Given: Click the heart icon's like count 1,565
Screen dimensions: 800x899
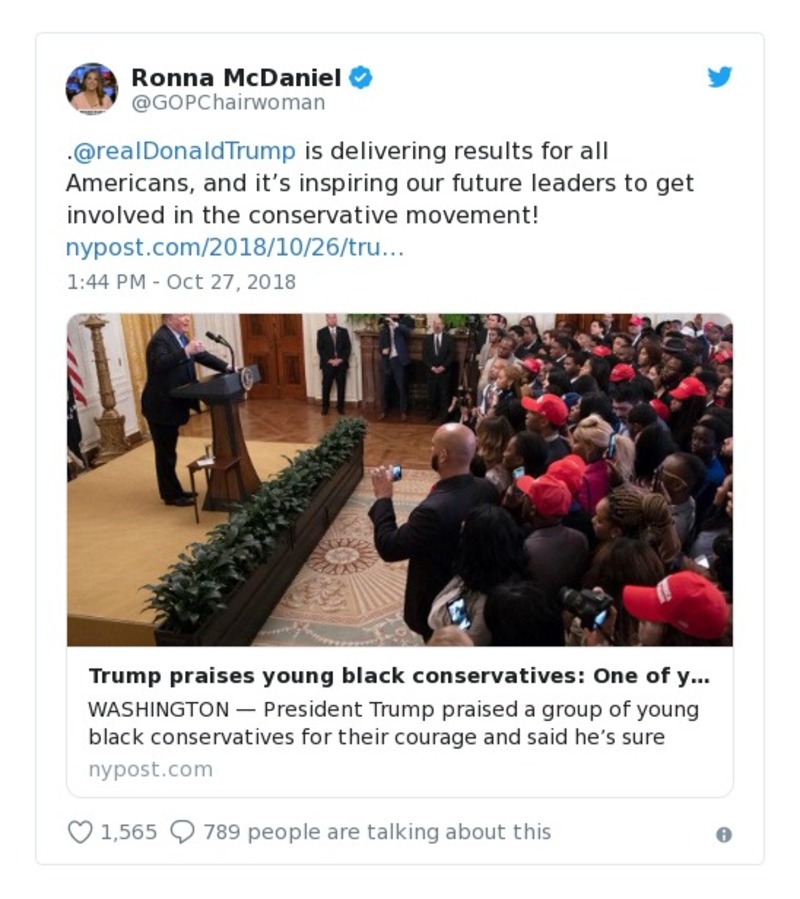Looking at the screenshot, I should [127, 830].
